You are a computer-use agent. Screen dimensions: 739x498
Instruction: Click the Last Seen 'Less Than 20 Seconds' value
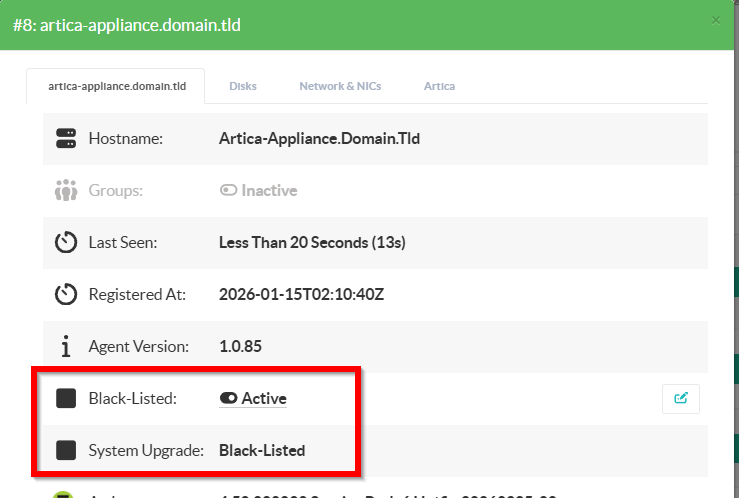[x=312, y=242]
